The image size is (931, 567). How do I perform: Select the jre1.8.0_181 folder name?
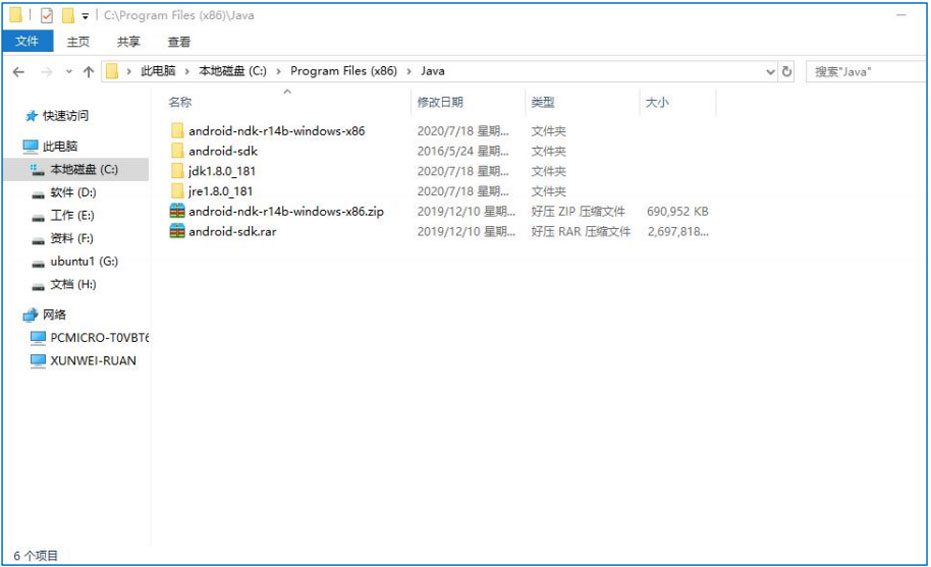pyautogui.click(x=220, y=191)
